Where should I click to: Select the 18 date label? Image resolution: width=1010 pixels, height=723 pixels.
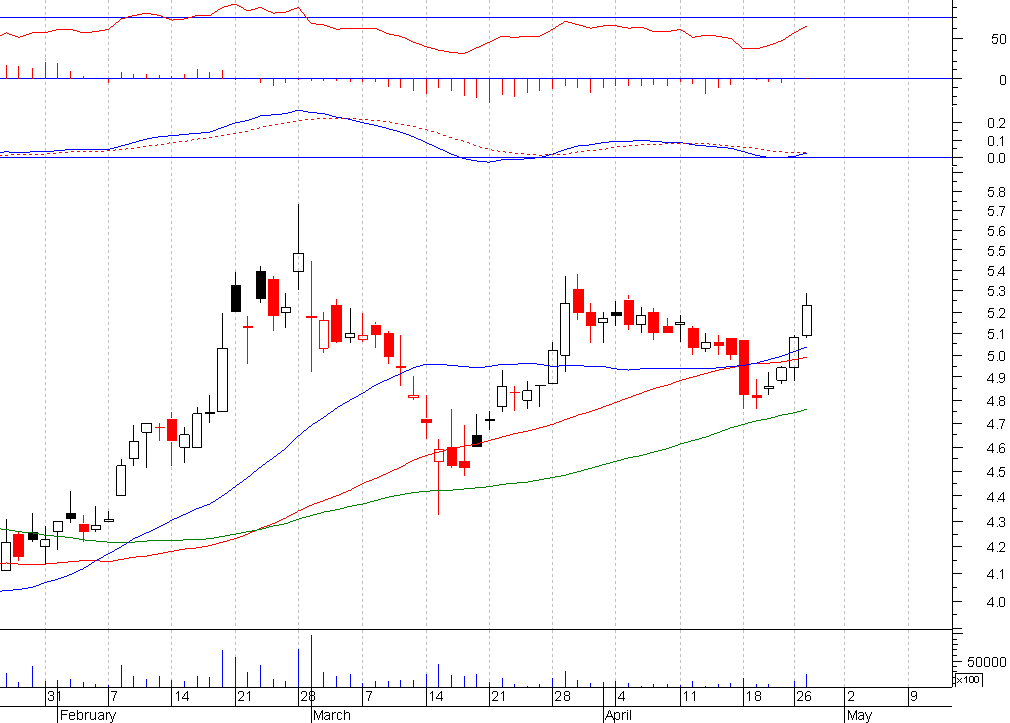(753, 697)
